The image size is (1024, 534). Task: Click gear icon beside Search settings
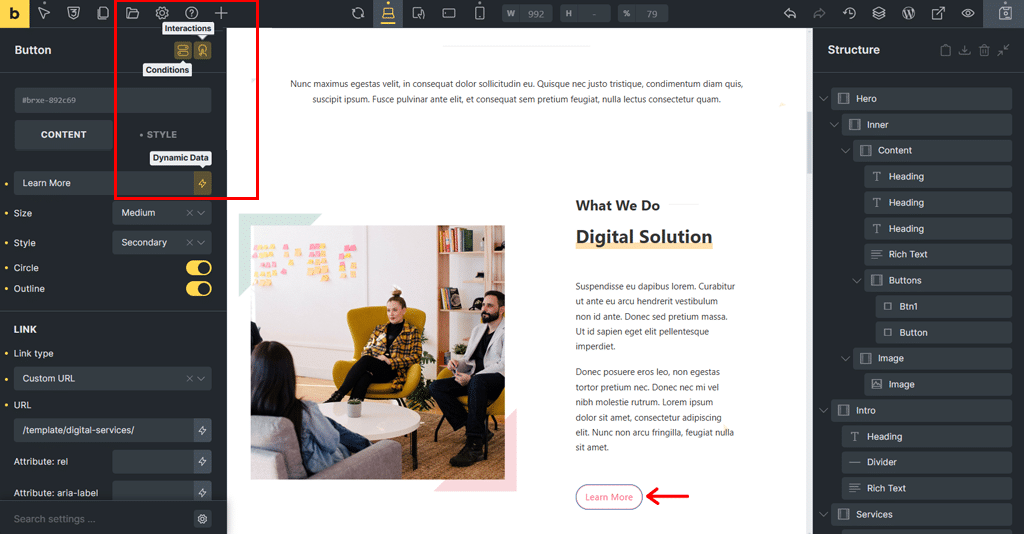click(x=202, y=519)
